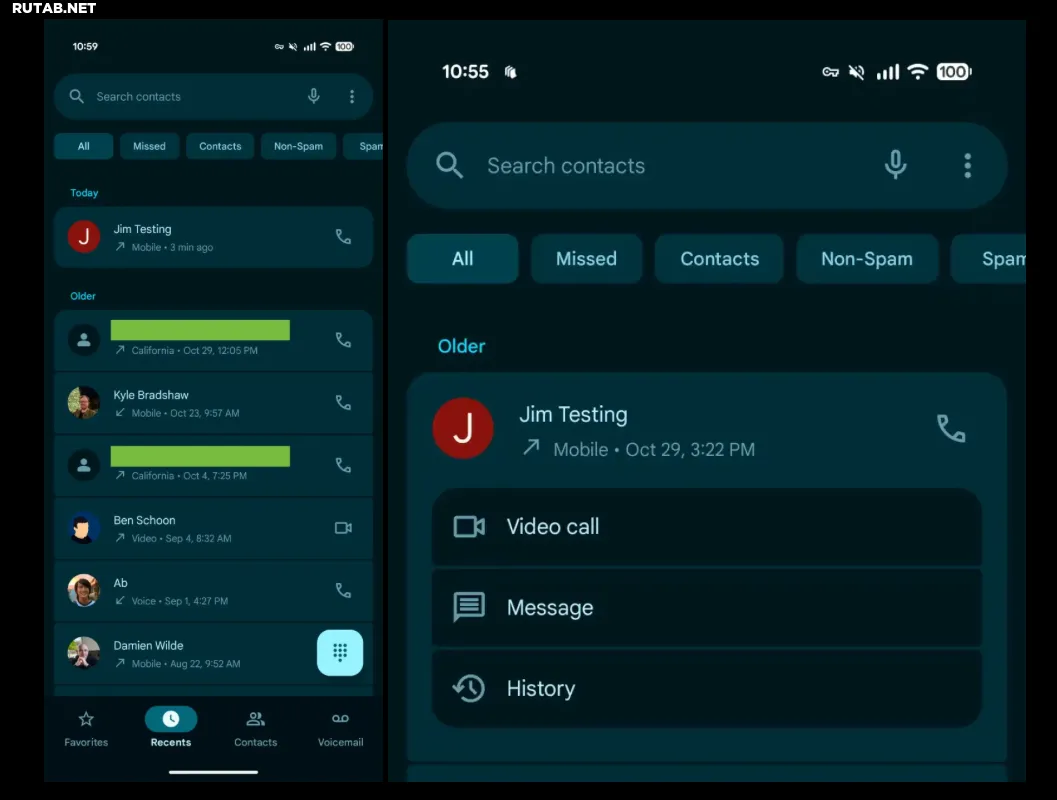Tap the Today section header
Image resolution: width=1057 pixels, height=800 pixels.
coord(84,193)
